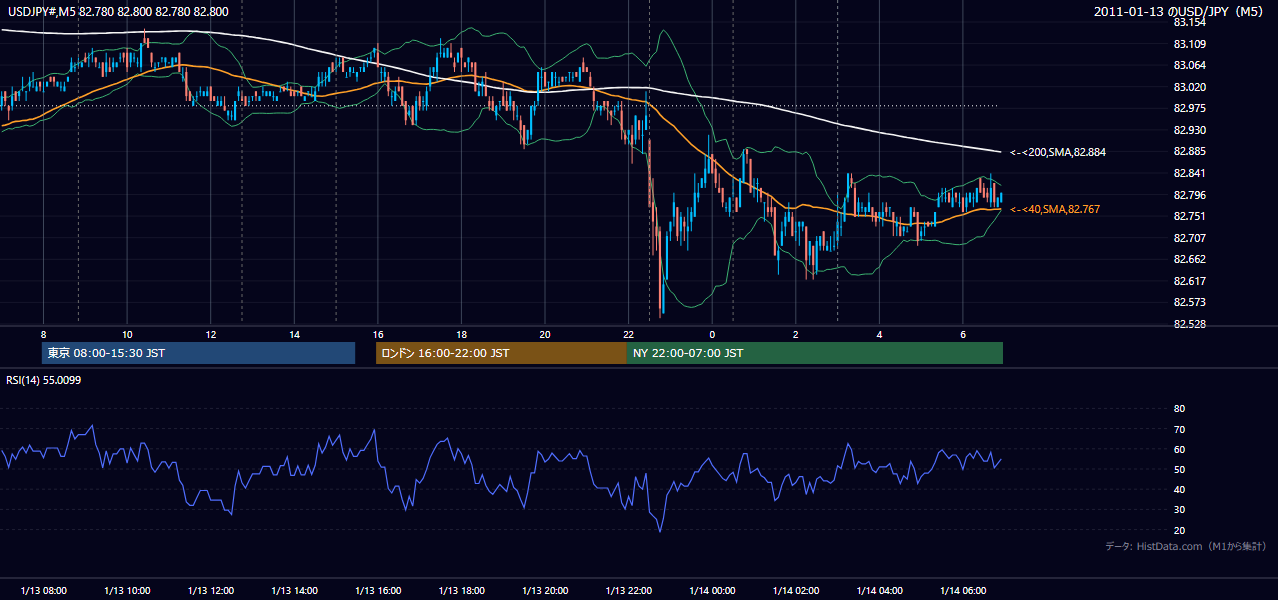1278x600 pixels.
Task: Click the 1/13 20:00 date label
Action: 545,591
